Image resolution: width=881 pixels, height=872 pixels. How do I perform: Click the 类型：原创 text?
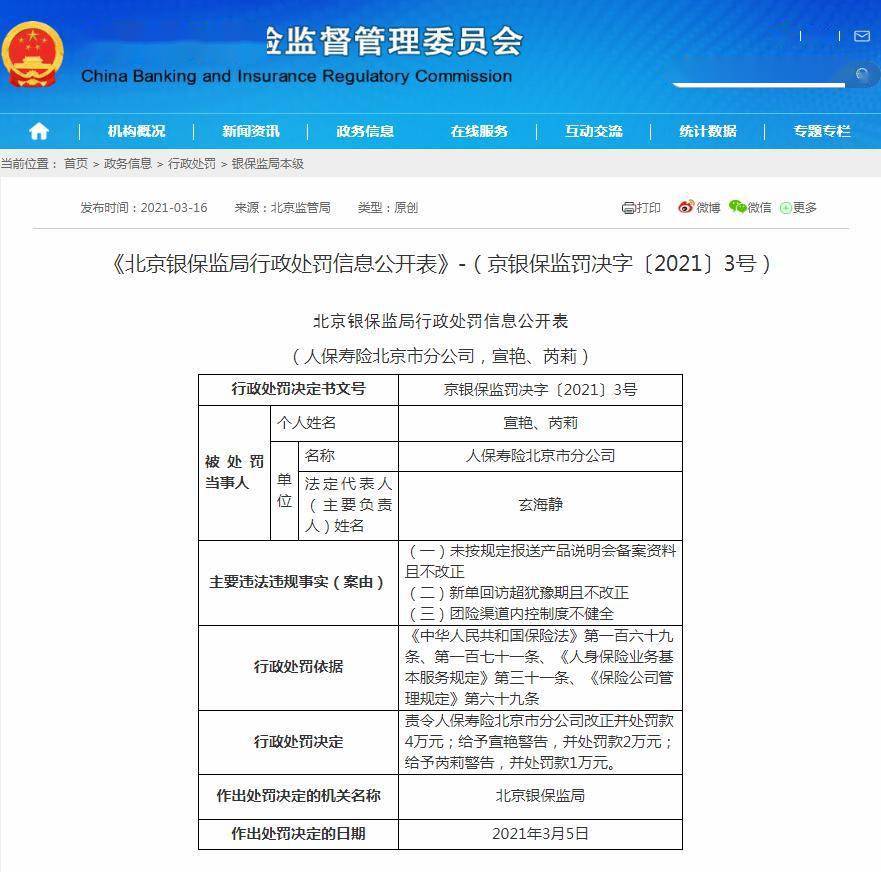point(388,208)
